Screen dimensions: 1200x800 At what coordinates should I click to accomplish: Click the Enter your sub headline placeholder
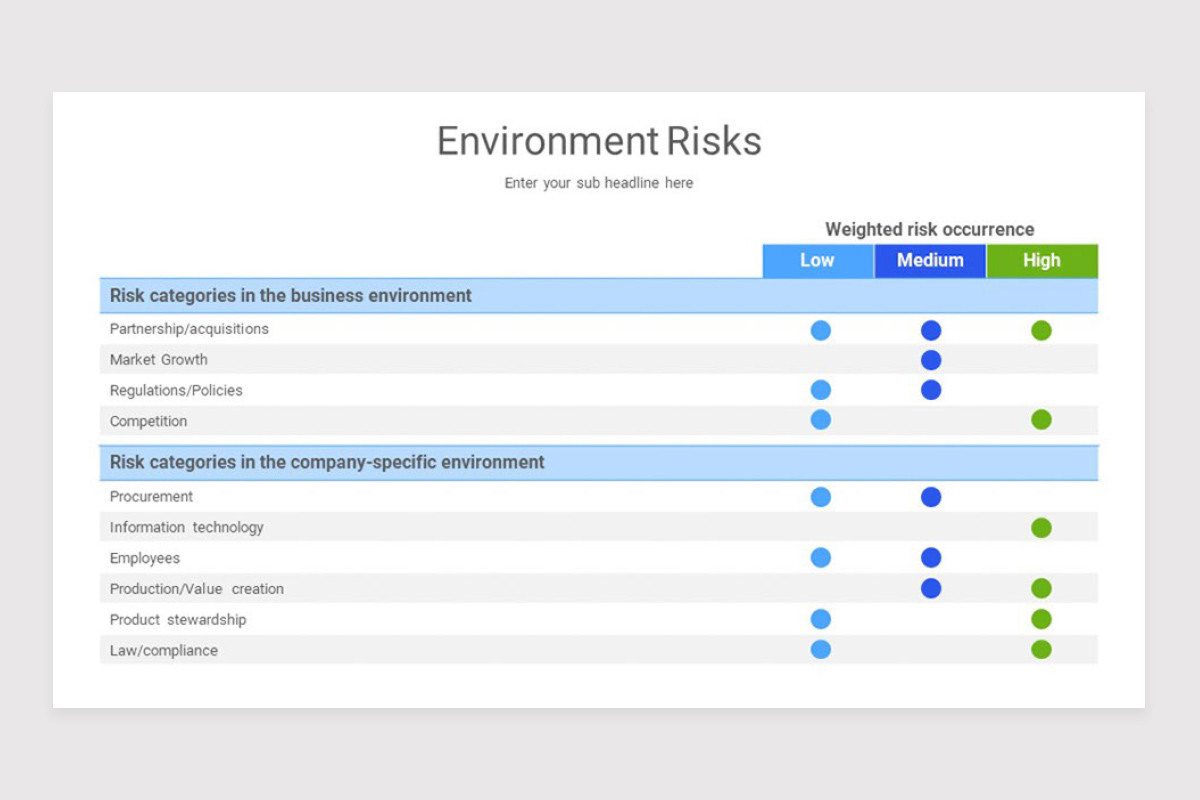pyautogui.click(x=598, y=183)
